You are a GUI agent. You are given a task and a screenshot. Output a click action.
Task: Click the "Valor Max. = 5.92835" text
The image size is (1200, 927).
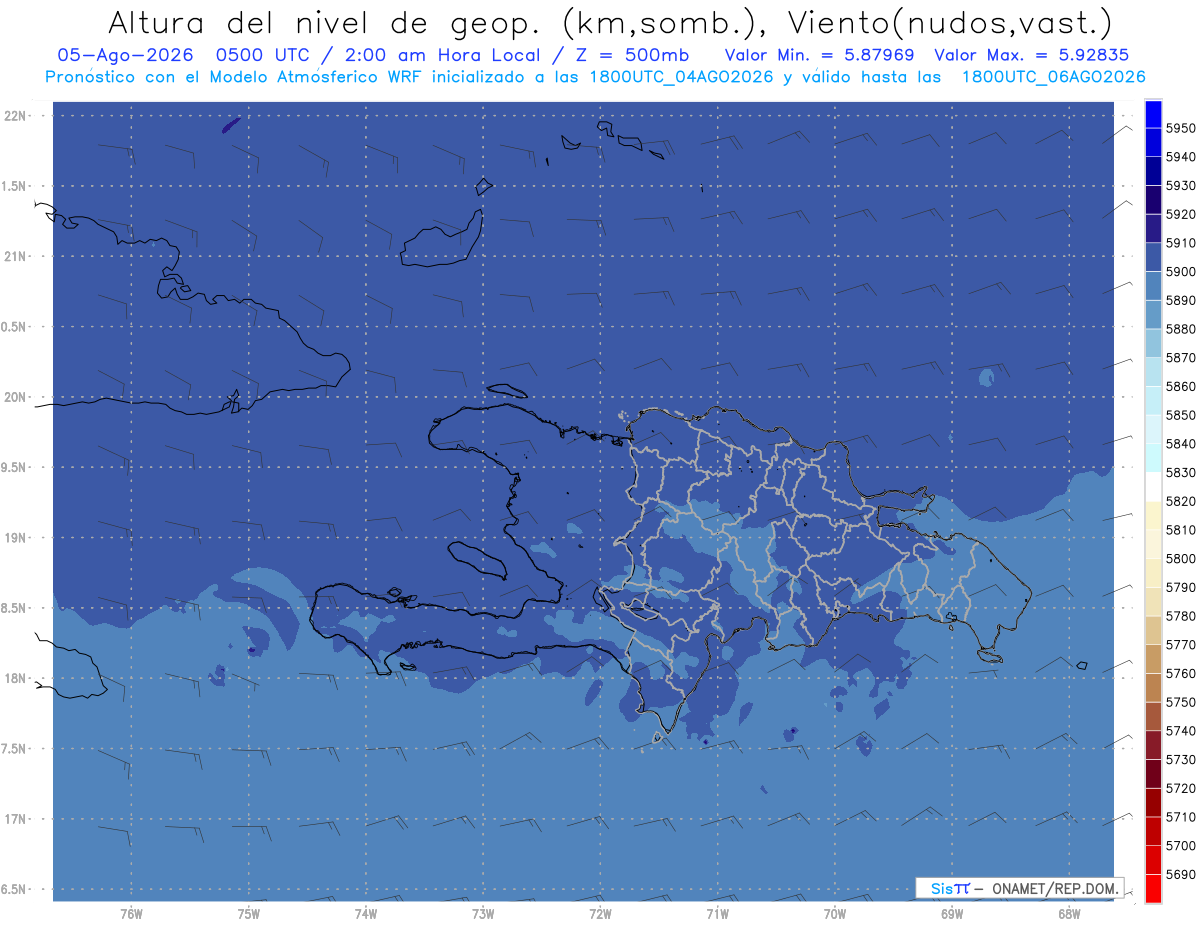1031,55
